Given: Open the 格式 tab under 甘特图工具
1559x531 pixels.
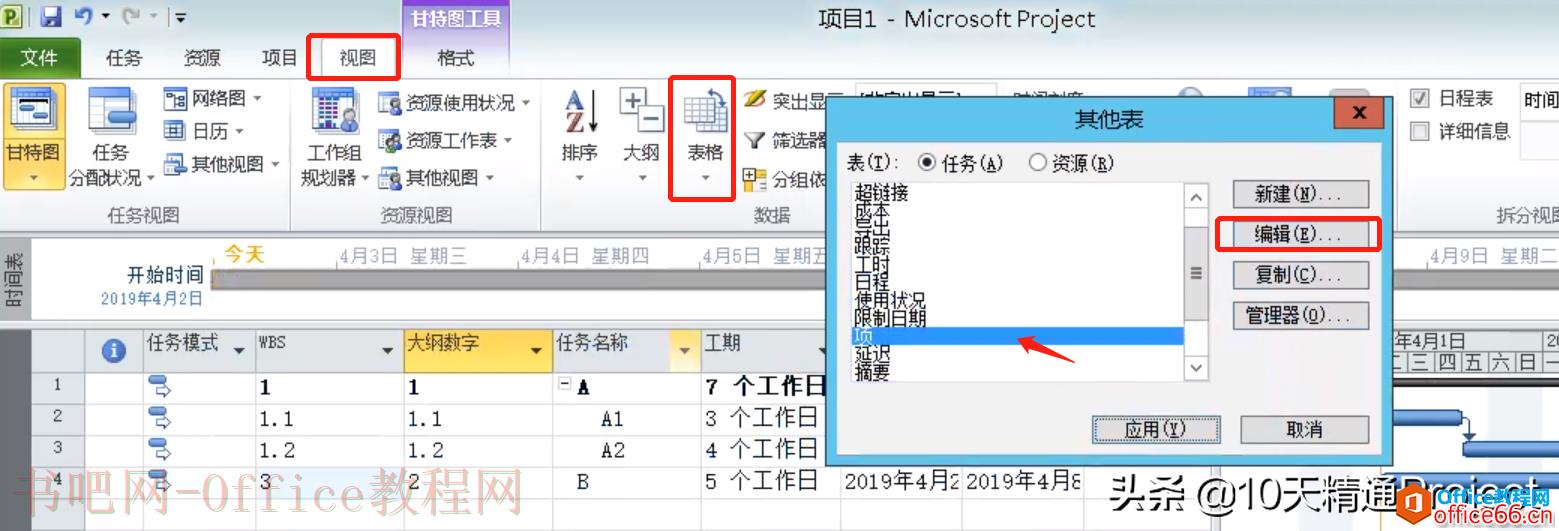Looking at the screenshot, I should click(x=456, y=58).
